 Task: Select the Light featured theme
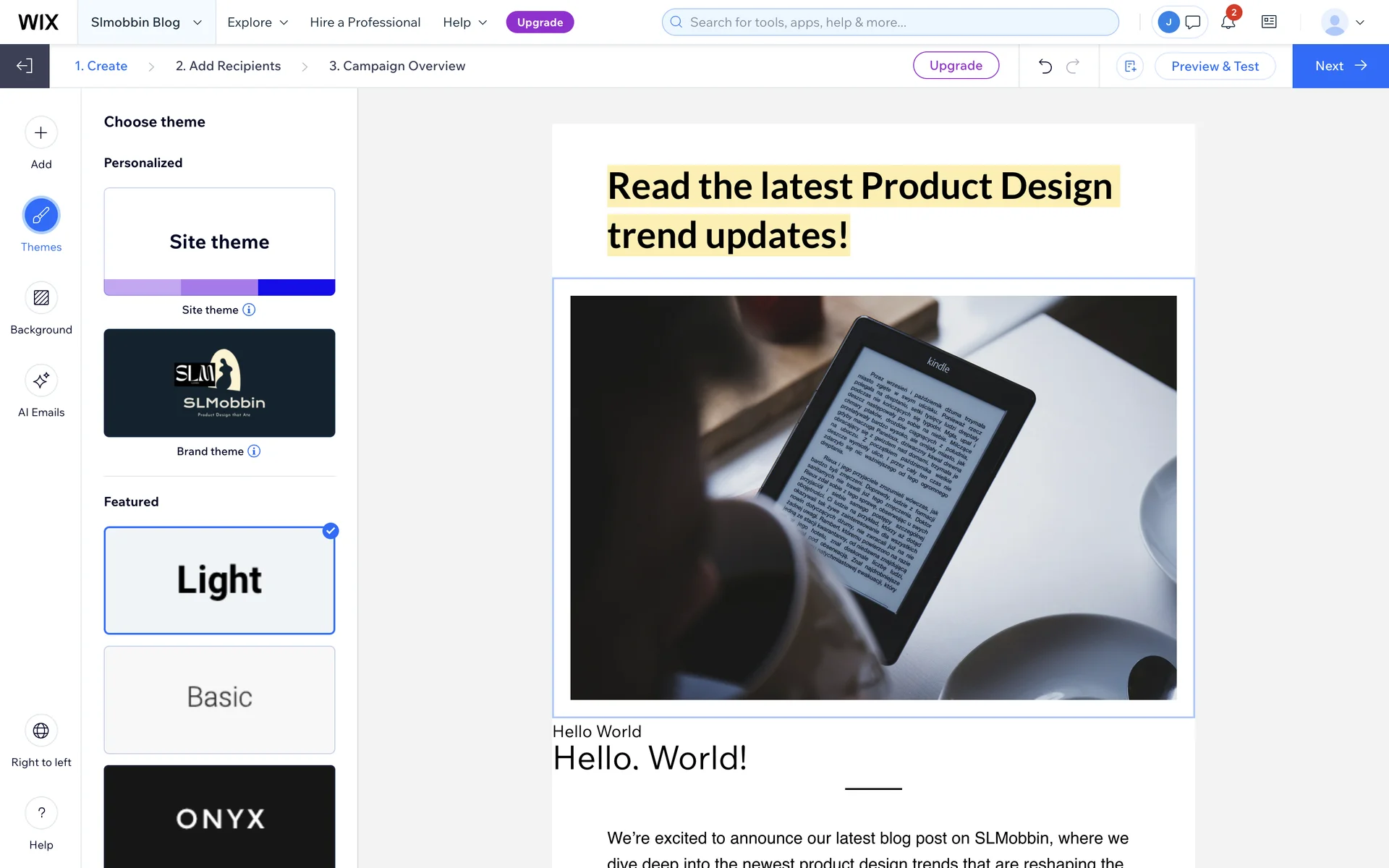coord(219,580)
